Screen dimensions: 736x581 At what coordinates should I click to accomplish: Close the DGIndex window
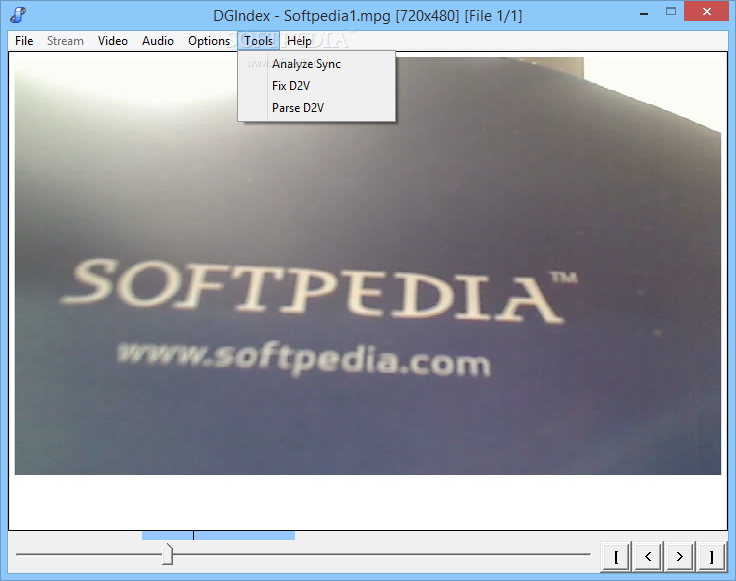(706, 12)
